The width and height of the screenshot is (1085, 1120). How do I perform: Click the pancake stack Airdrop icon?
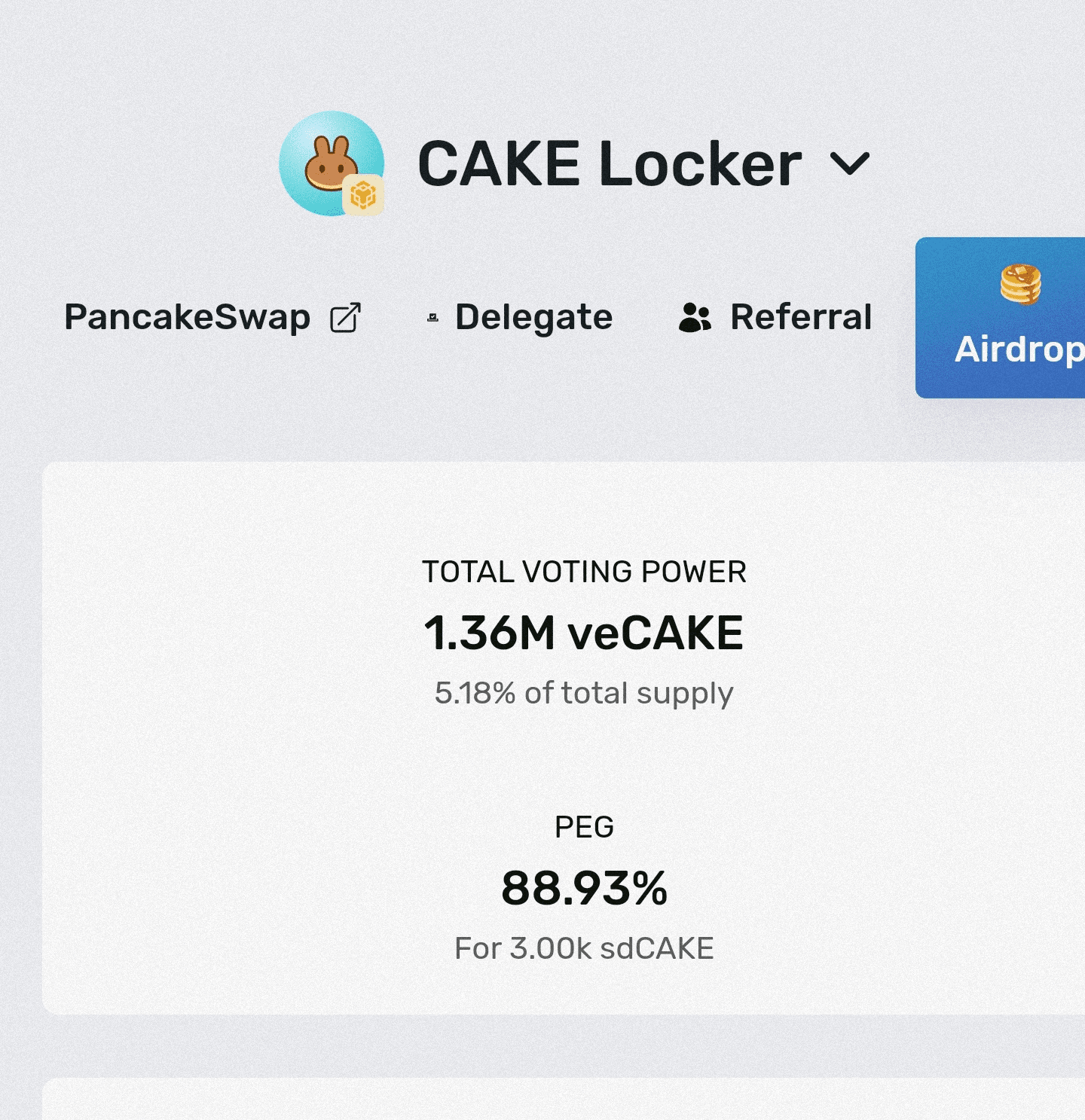1020,285
